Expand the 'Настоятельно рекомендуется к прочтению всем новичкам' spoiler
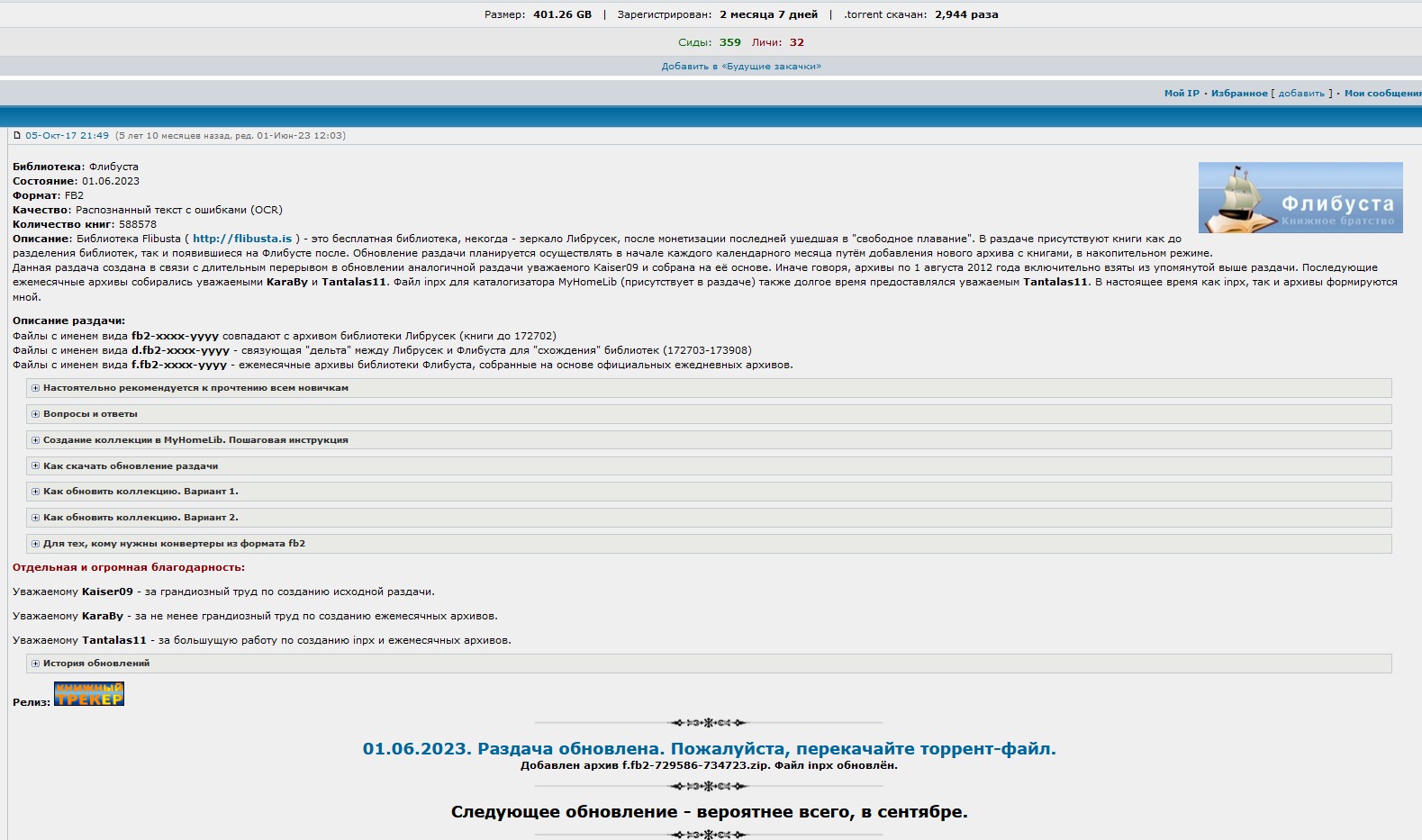 tap(709, 388)
